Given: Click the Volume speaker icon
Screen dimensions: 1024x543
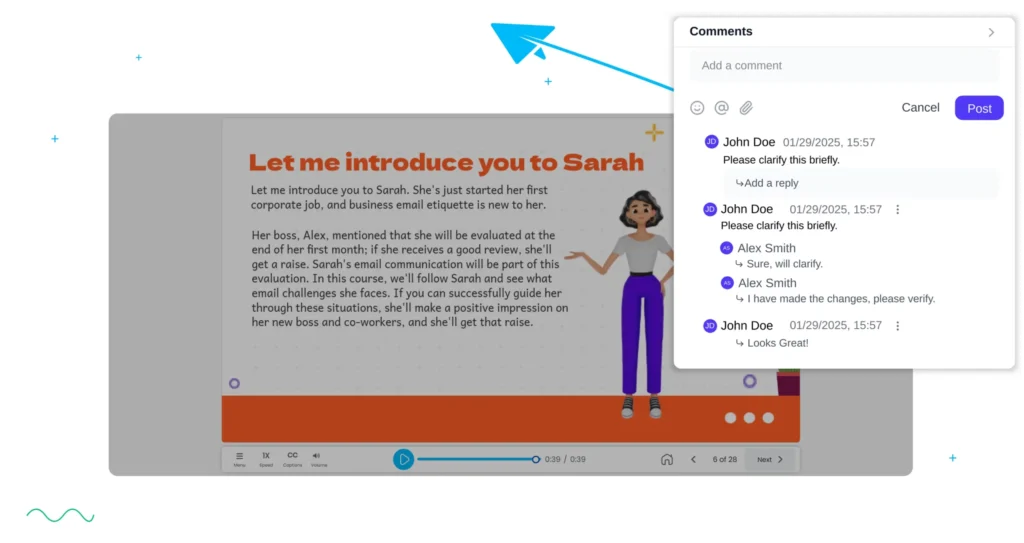Looking at the screenshot, I should click(317, 457).
